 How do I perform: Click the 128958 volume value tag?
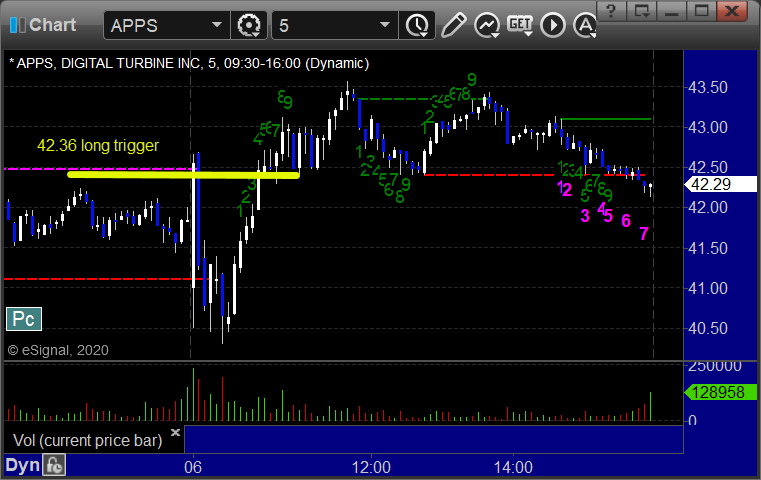[720, 392]
